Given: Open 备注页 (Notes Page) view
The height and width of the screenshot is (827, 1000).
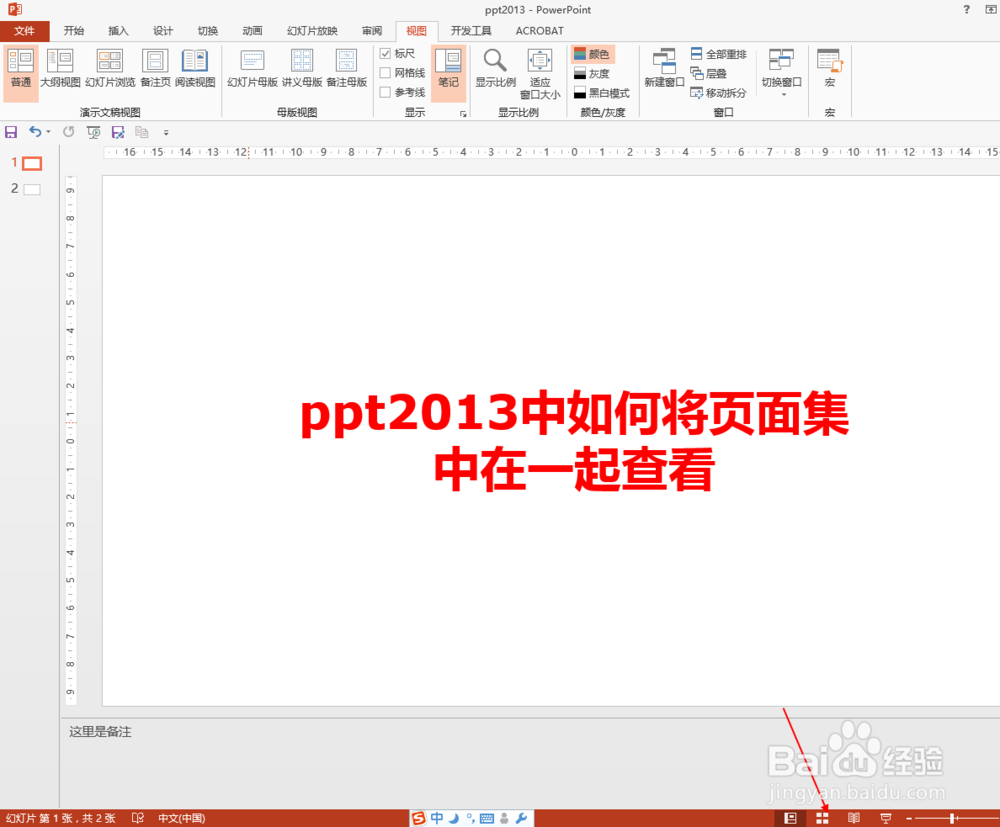Looking at the screenshot, I should point(155,66).
